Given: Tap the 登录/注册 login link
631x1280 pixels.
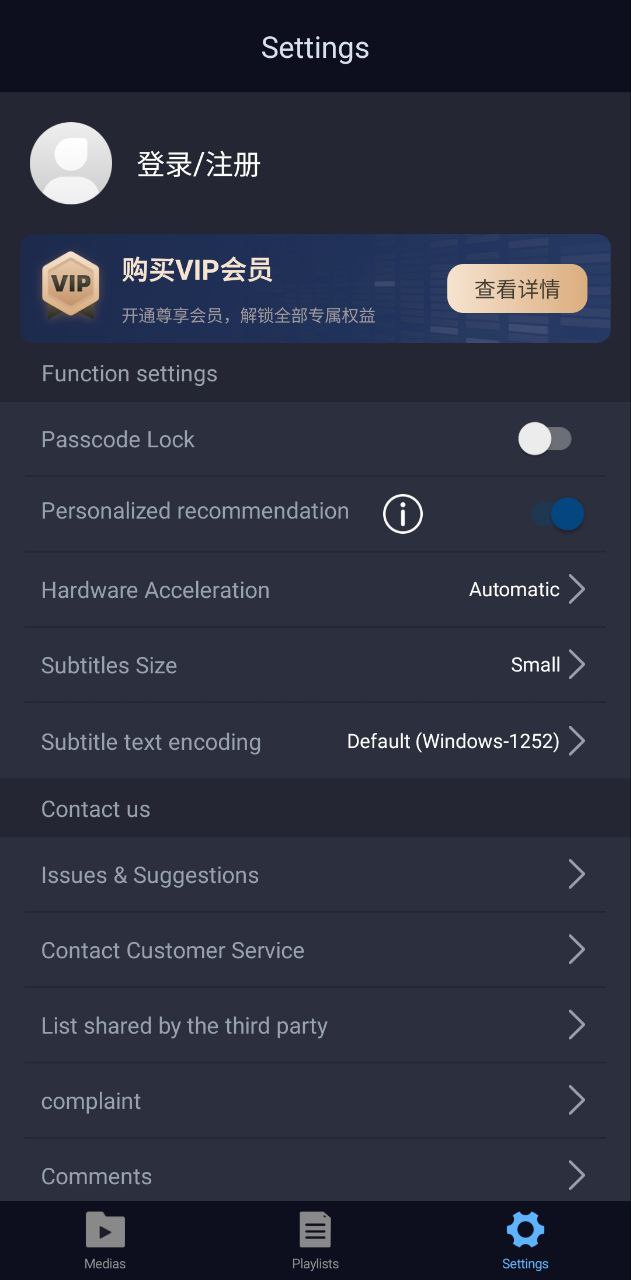Looking at the screenshot, I should point(199,164).
